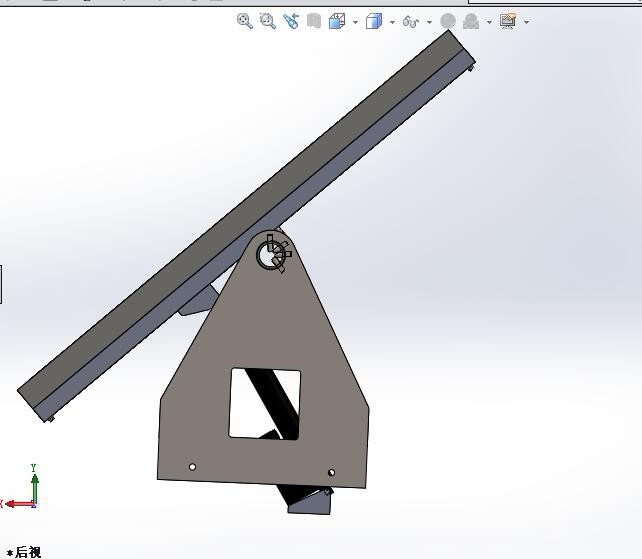Click the Apply Scene icon
The width and height of the screenshot is (642, 559).
pos(470,21)
